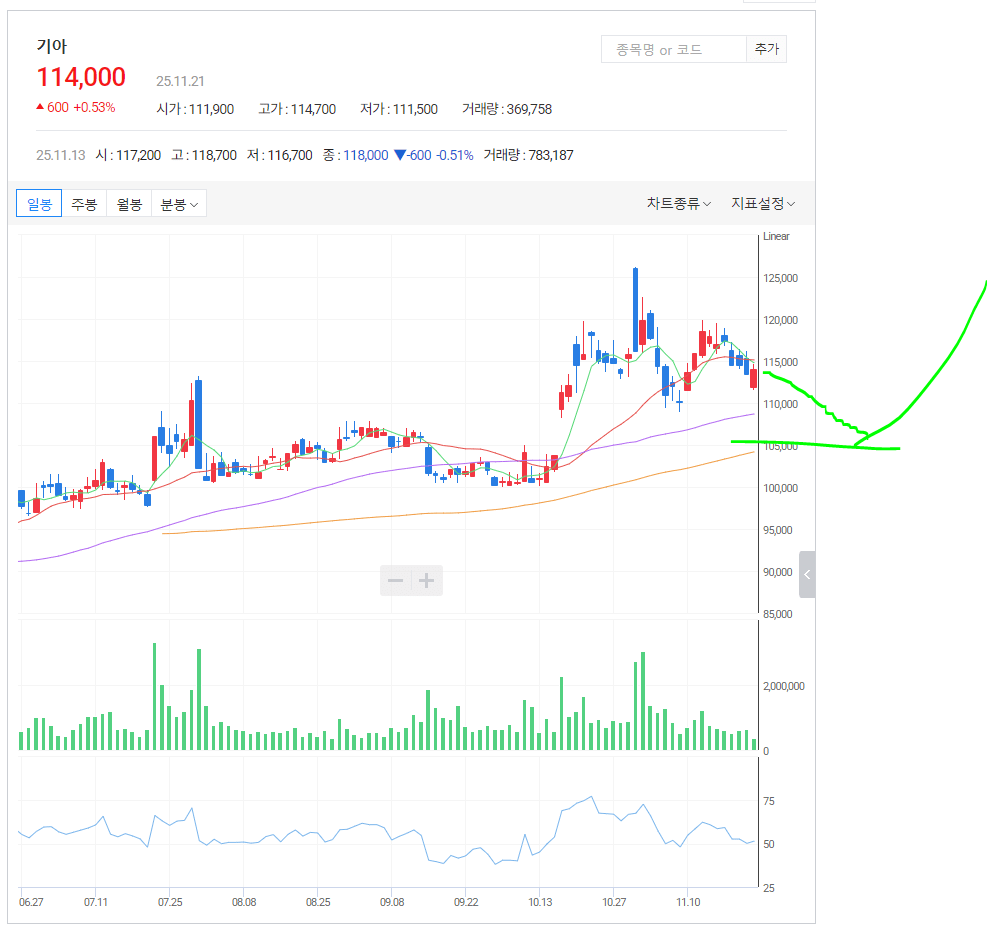
Task: Click the -0.51% change value
Action: point(455,155)
